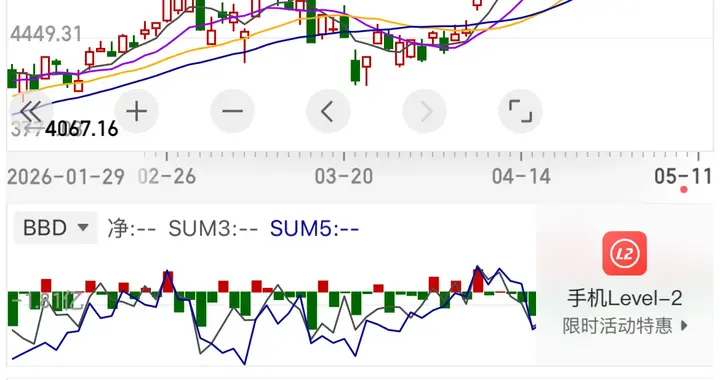Open fullscreen chart view
720x380 pixels.
[x=521, y=112]
